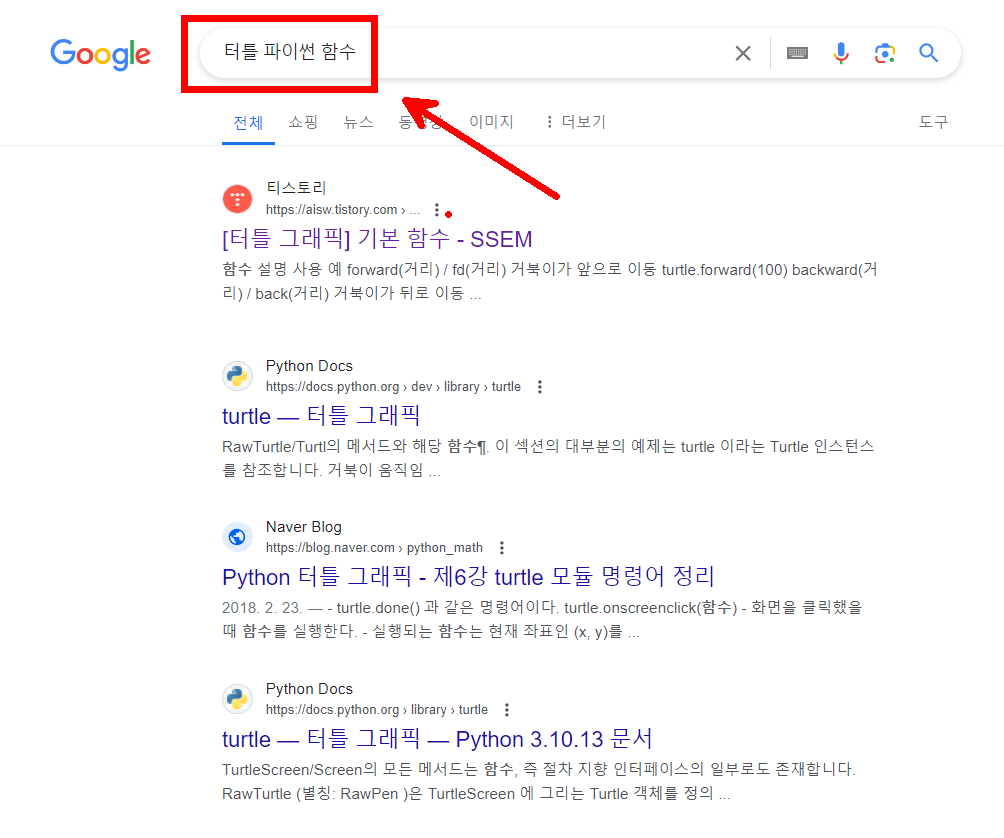Start voice search with microphone icon

coord(841,53)
